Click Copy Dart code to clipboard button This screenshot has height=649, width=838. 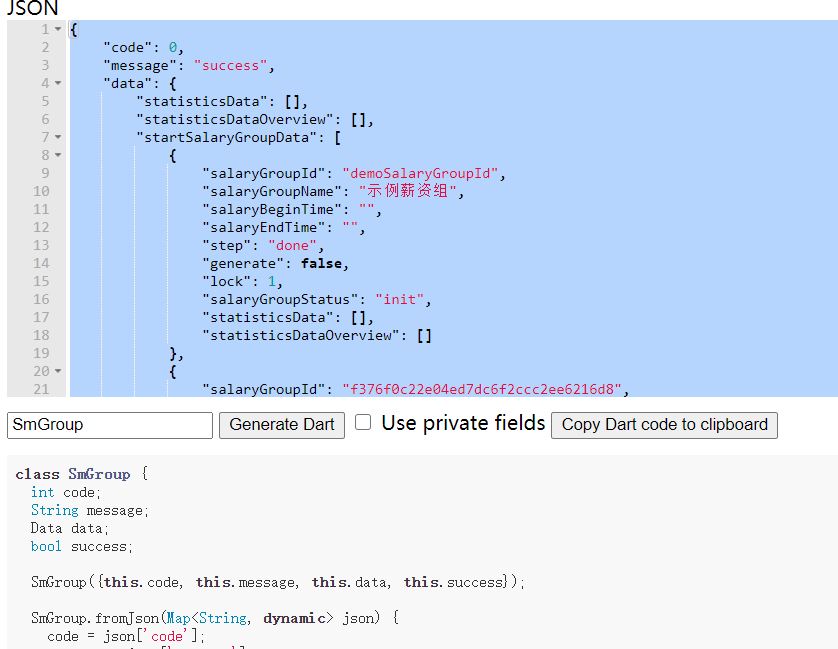click(x=664, y=425)
